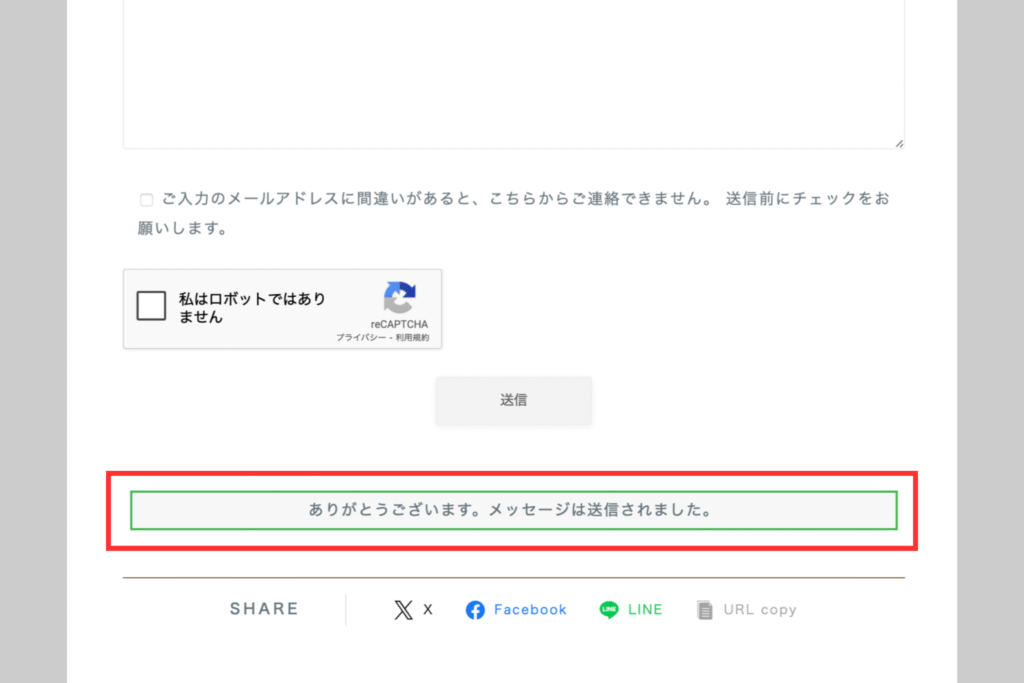Screen dimensions: 1024x683
Task: Click the ありがとうございます confirmation message box
Action: coord(513,510)
